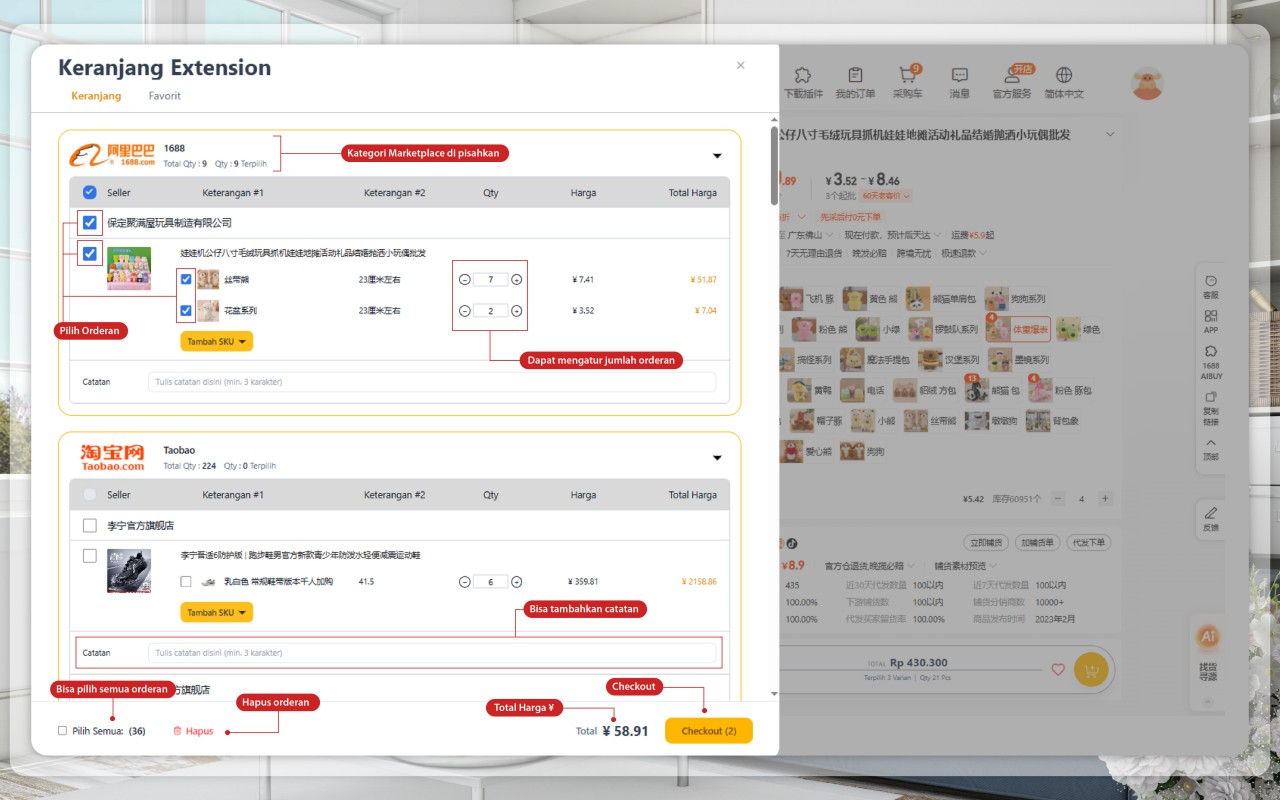Select the 熊猫 包 variant swatch
The image size is (1280, 800).
(x=994, y=390)
